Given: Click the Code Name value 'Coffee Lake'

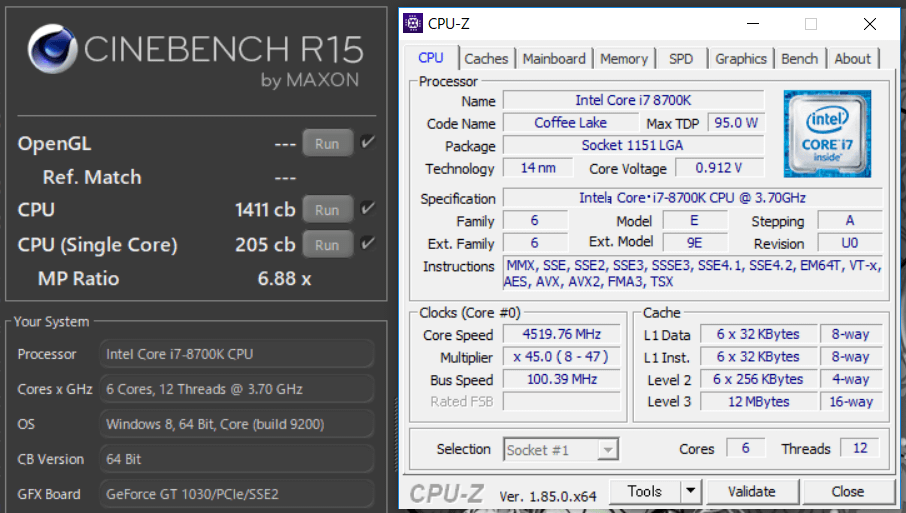Looking at the screenshot, I should [x=571, y=122].
